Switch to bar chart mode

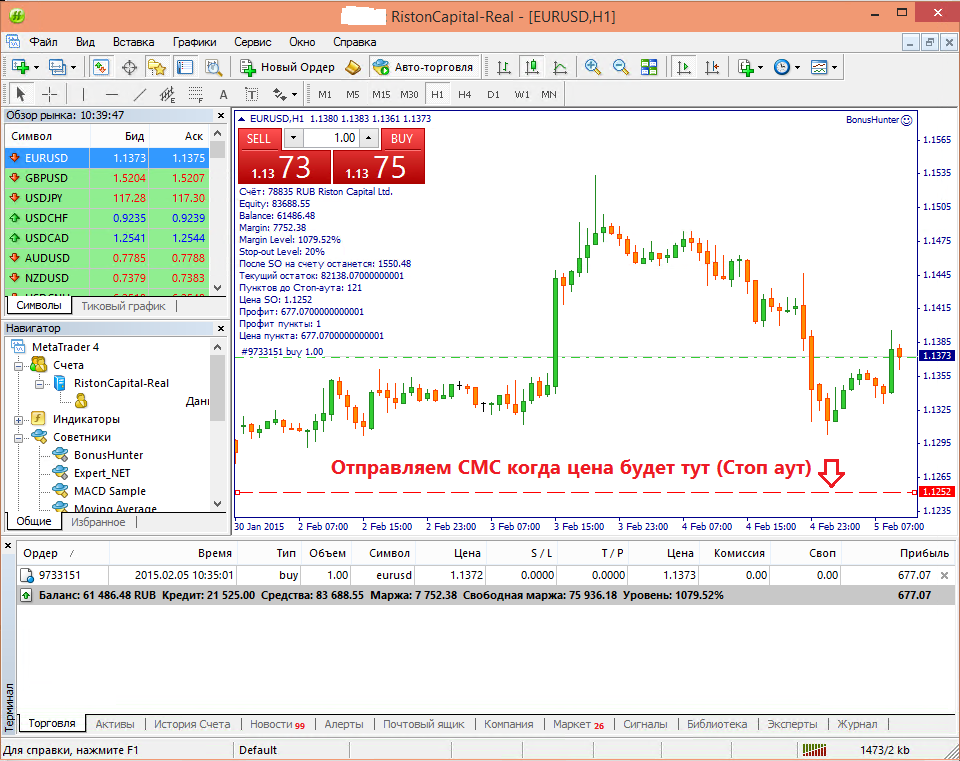click(x=503, y=67)
